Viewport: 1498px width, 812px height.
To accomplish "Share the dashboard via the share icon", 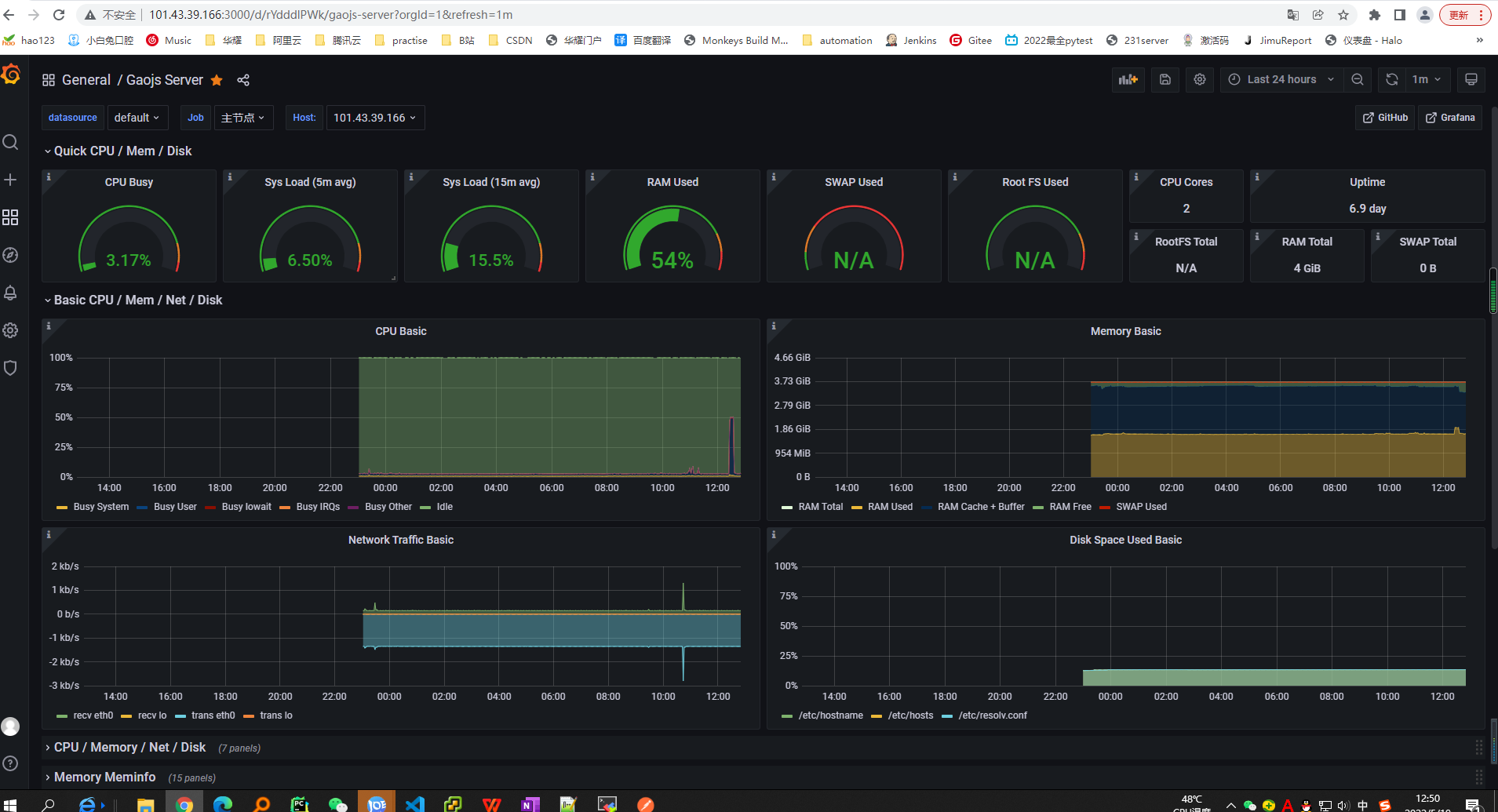I will click(243, 80).
